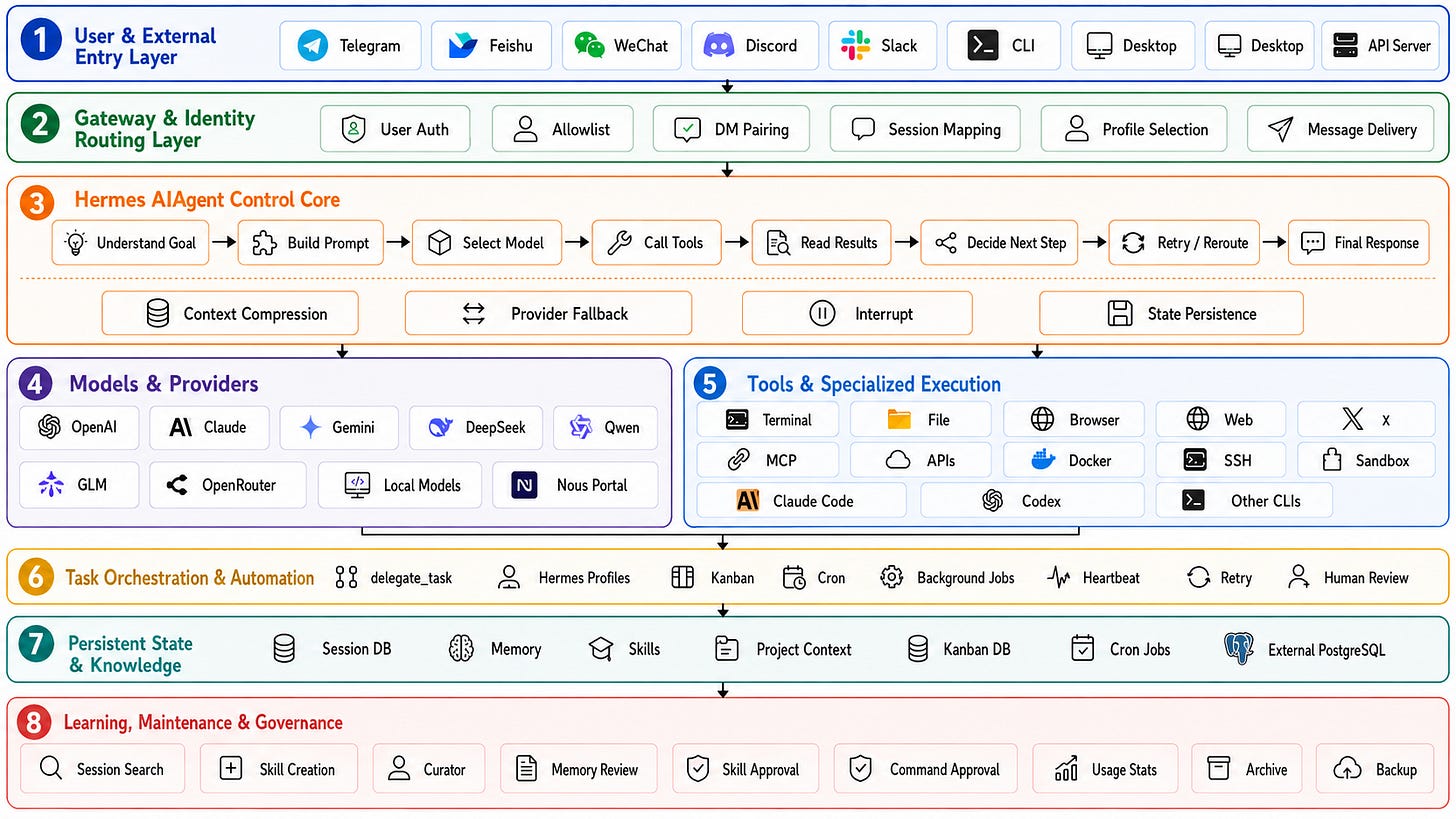Click the Sandbox padlock icon
This screenshot has width=1456, height=819.
(x=1332, y=460)
